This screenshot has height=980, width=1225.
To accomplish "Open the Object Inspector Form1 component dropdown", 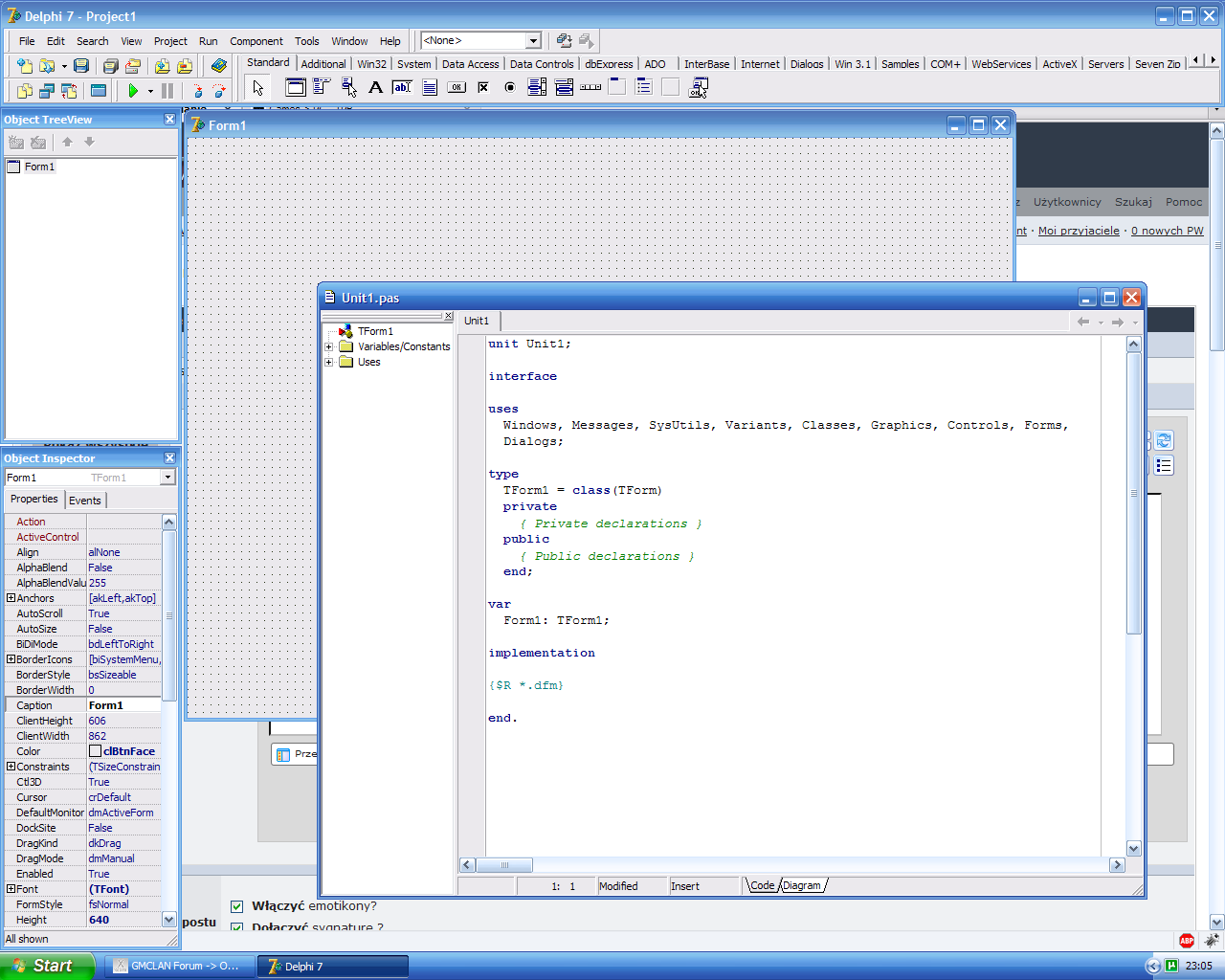I will (x=167, y=478).
